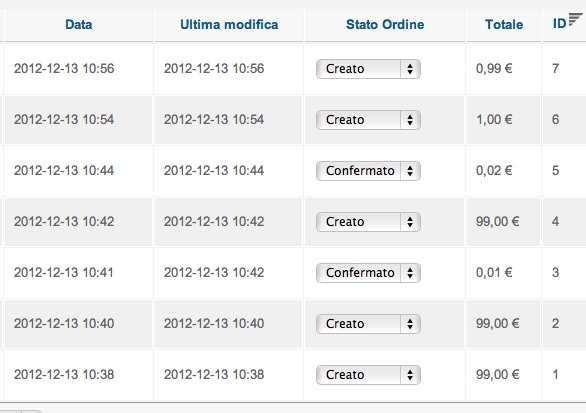
Task: Sort table by Data column
Action: [x=78, y=25]
